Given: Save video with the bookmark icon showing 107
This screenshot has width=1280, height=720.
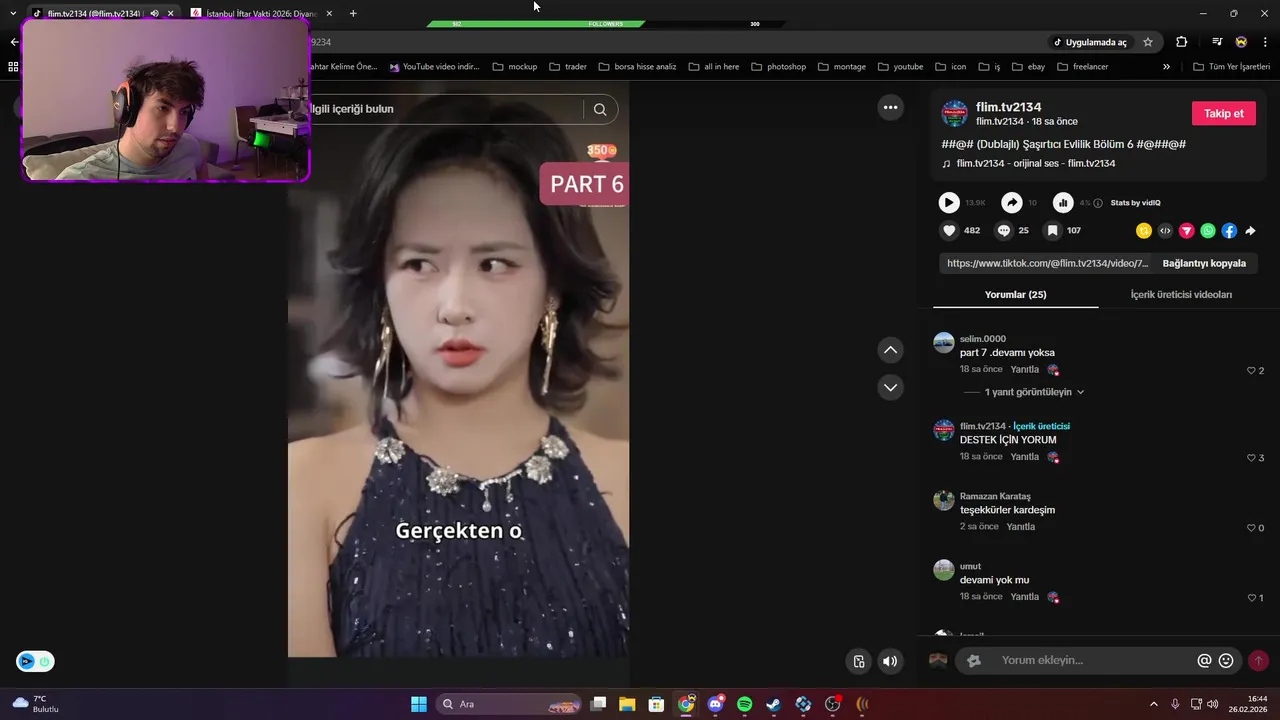Looking at the screenshot, I should click(1052, 230).
